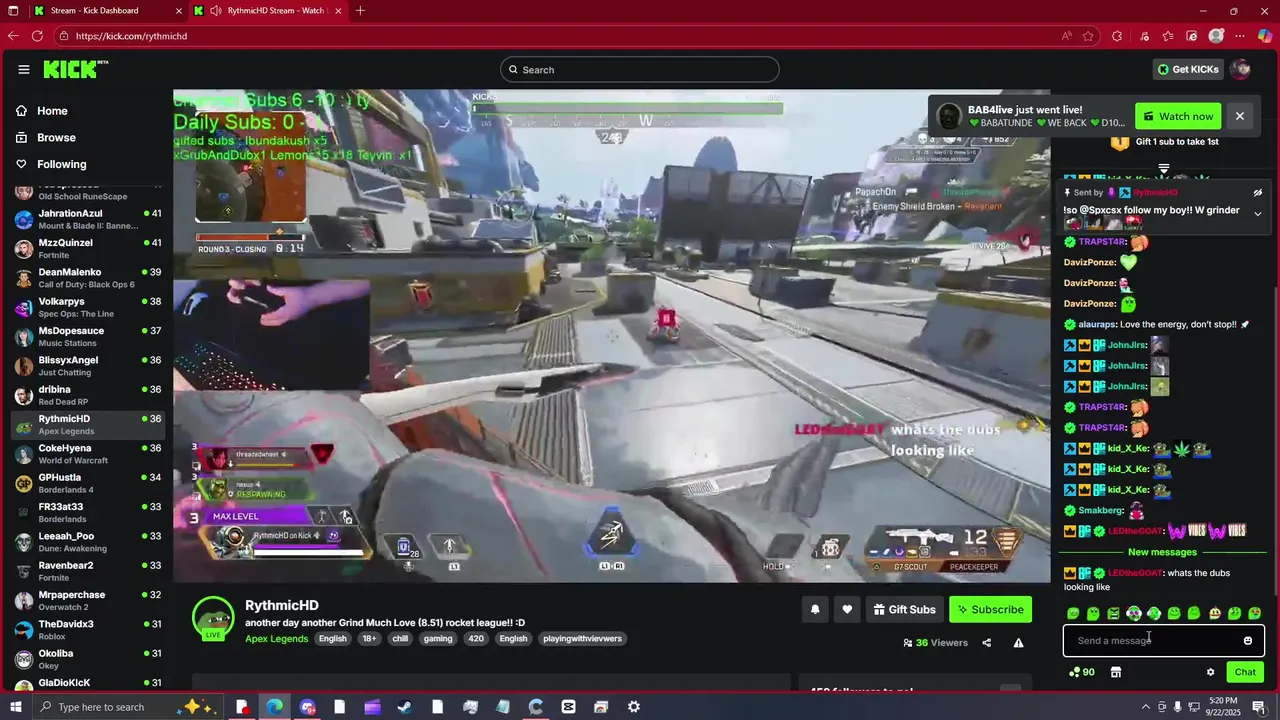Click the browser back arrow
This screenshot has width=1280, height=720.
click(x=13, y=36)
